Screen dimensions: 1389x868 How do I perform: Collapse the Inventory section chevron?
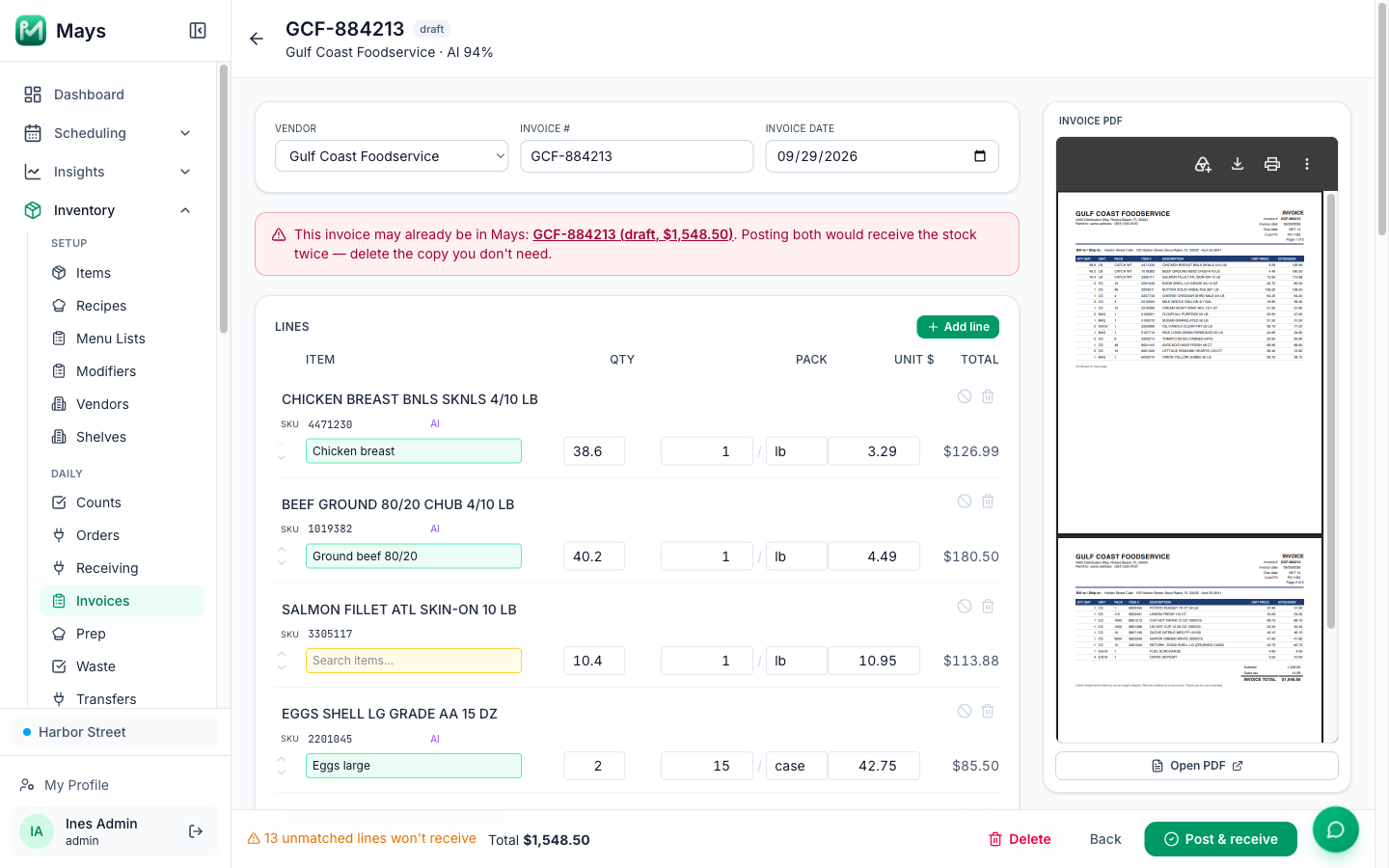(x=185, y=210)
